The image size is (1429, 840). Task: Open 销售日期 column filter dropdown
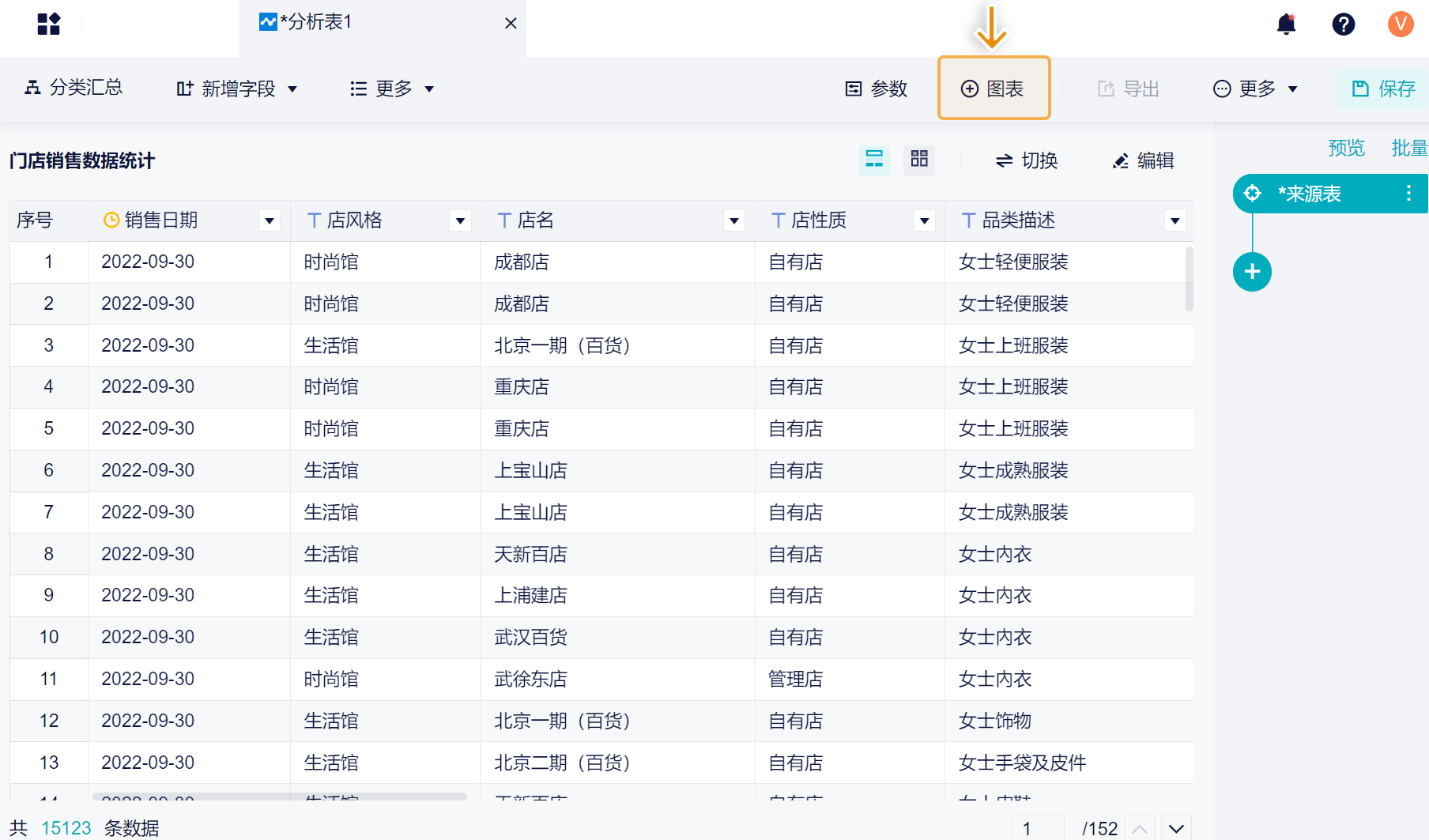point(270,220)
